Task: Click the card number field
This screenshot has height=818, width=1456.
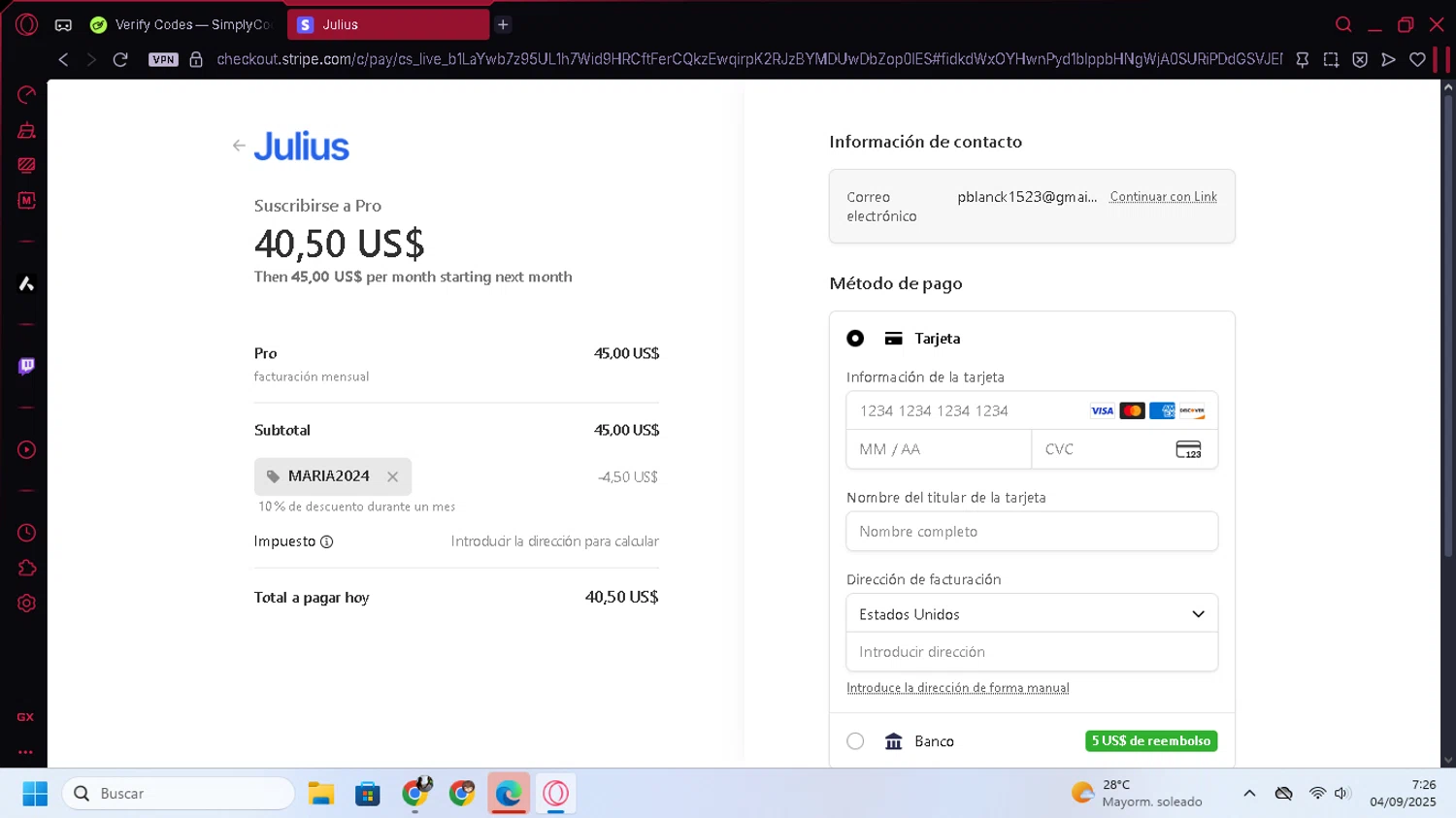Action: [1032, 410]
